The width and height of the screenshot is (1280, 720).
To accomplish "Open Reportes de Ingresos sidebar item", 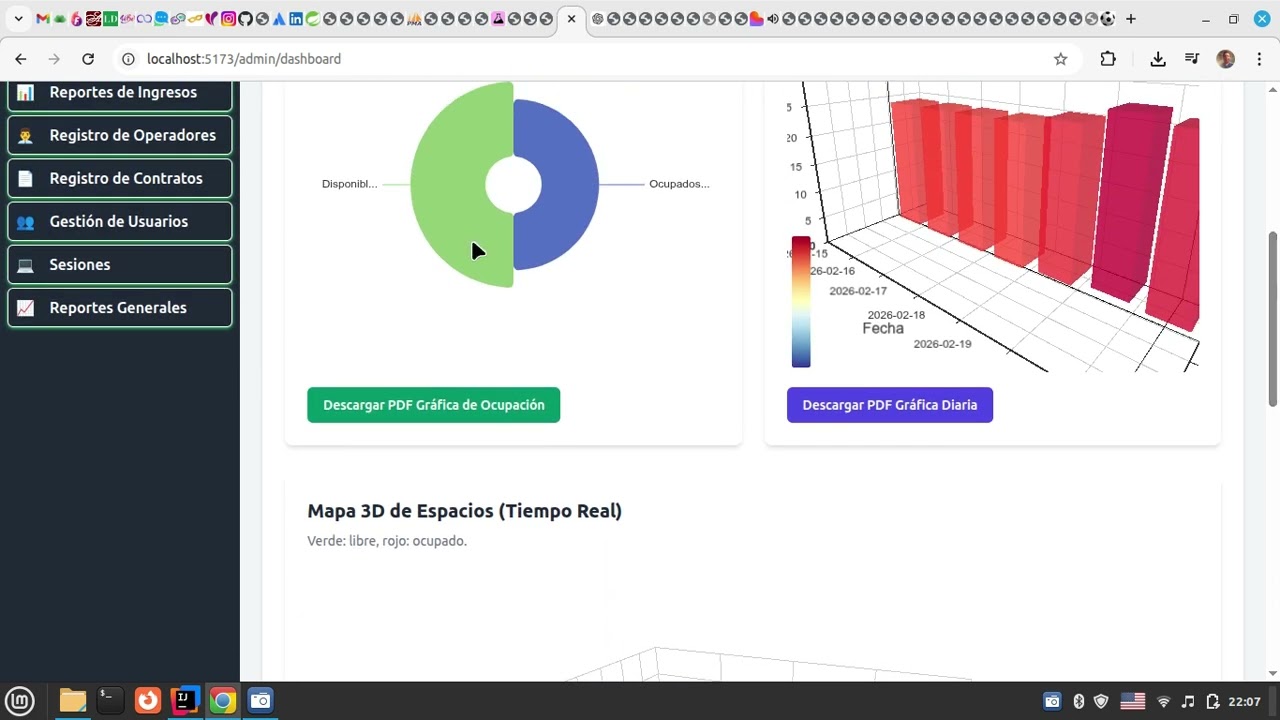I will [120, 92].
